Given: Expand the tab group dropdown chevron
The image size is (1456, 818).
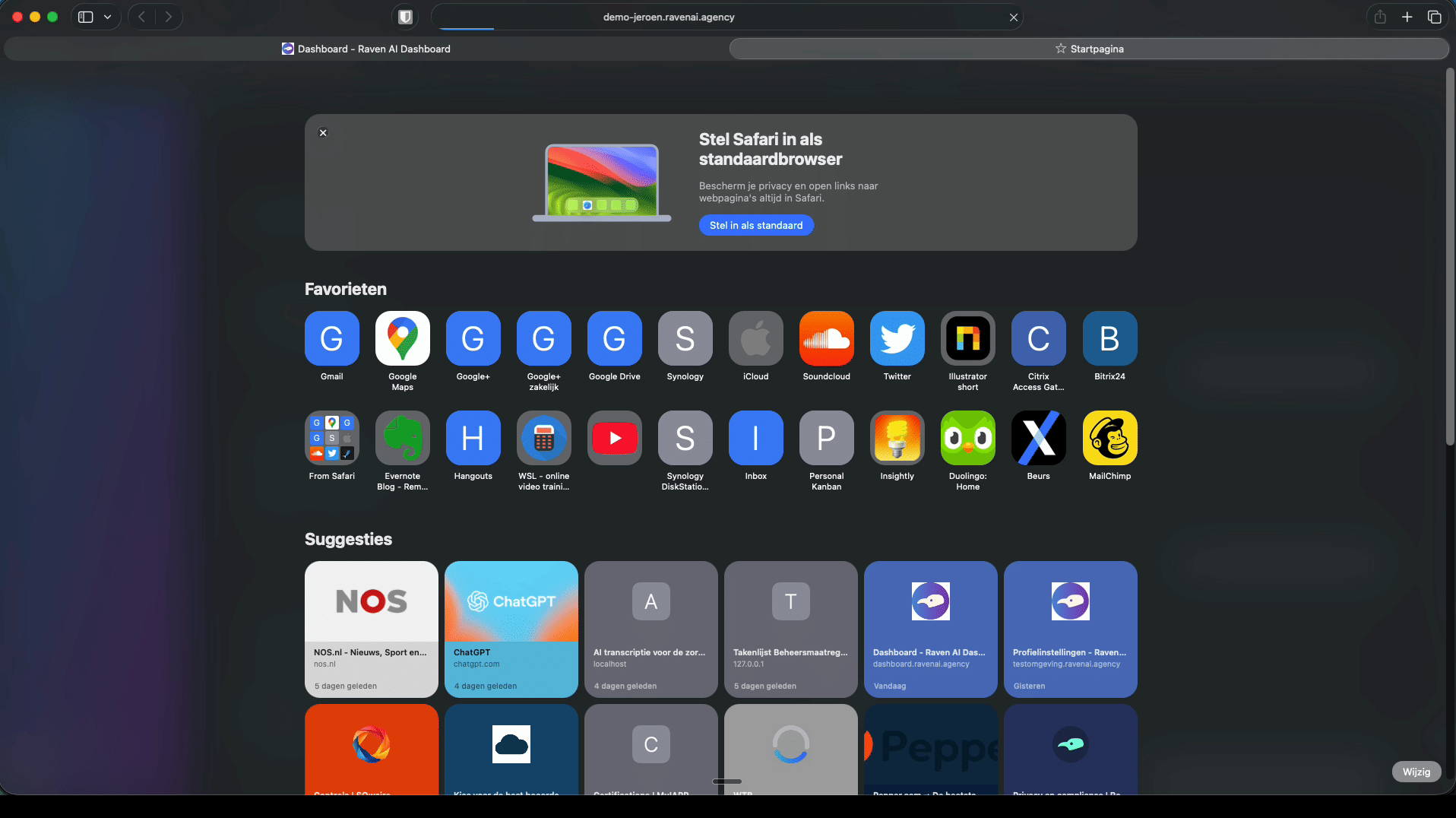Looking at the screenshot, I should pos(108,17).
